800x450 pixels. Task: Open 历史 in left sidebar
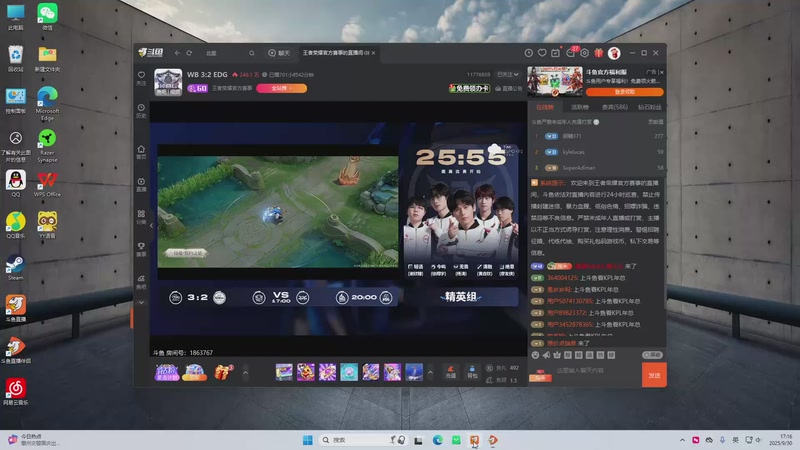point(141,111)
